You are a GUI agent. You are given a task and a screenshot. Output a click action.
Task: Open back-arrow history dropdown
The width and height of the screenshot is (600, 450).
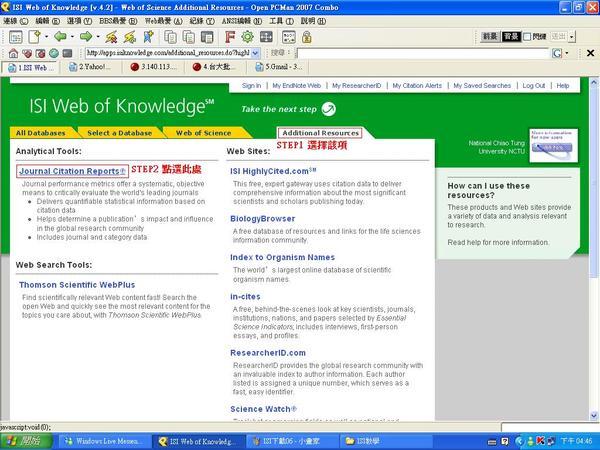coord(72,37)
